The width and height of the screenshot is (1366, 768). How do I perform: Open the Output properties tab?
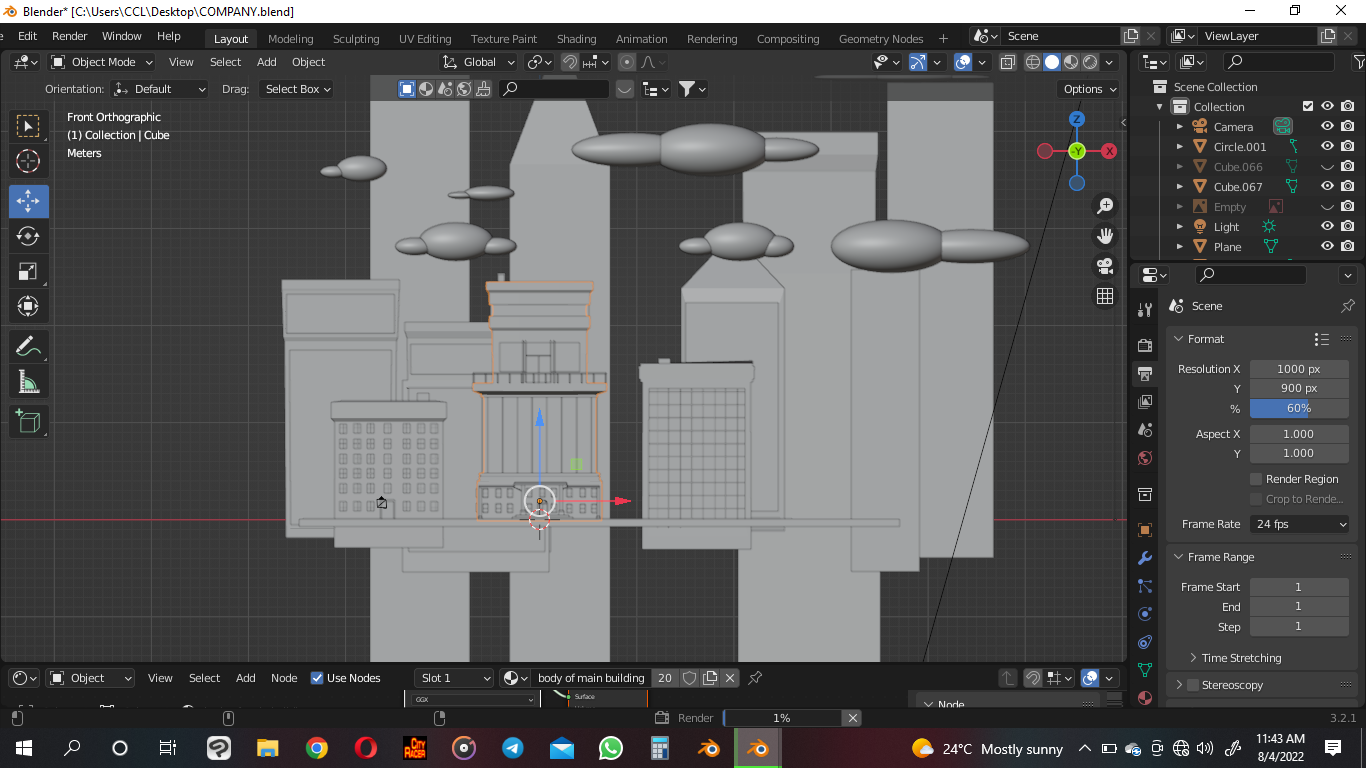tap(1145, 374)
